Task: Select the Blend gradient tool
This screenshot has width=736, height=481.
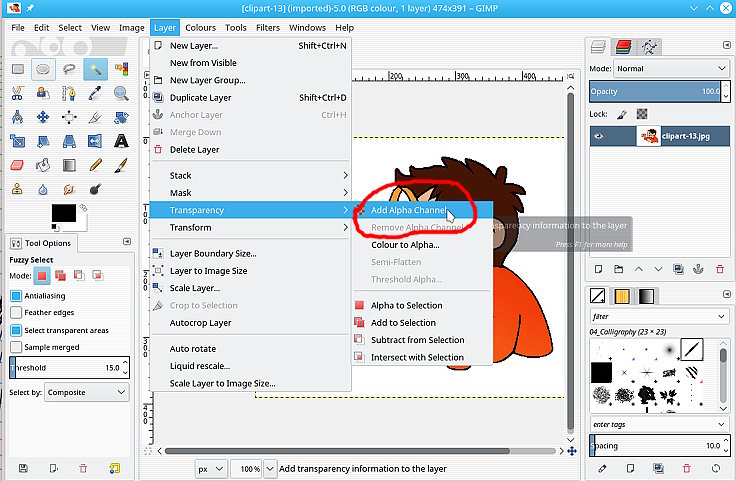Action: [x=69, y=165]
